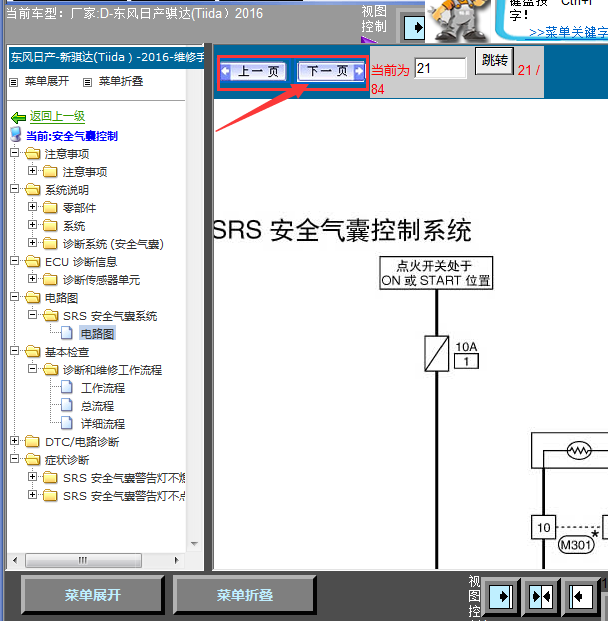Expand the 零部件 folder

pos(32,207)
